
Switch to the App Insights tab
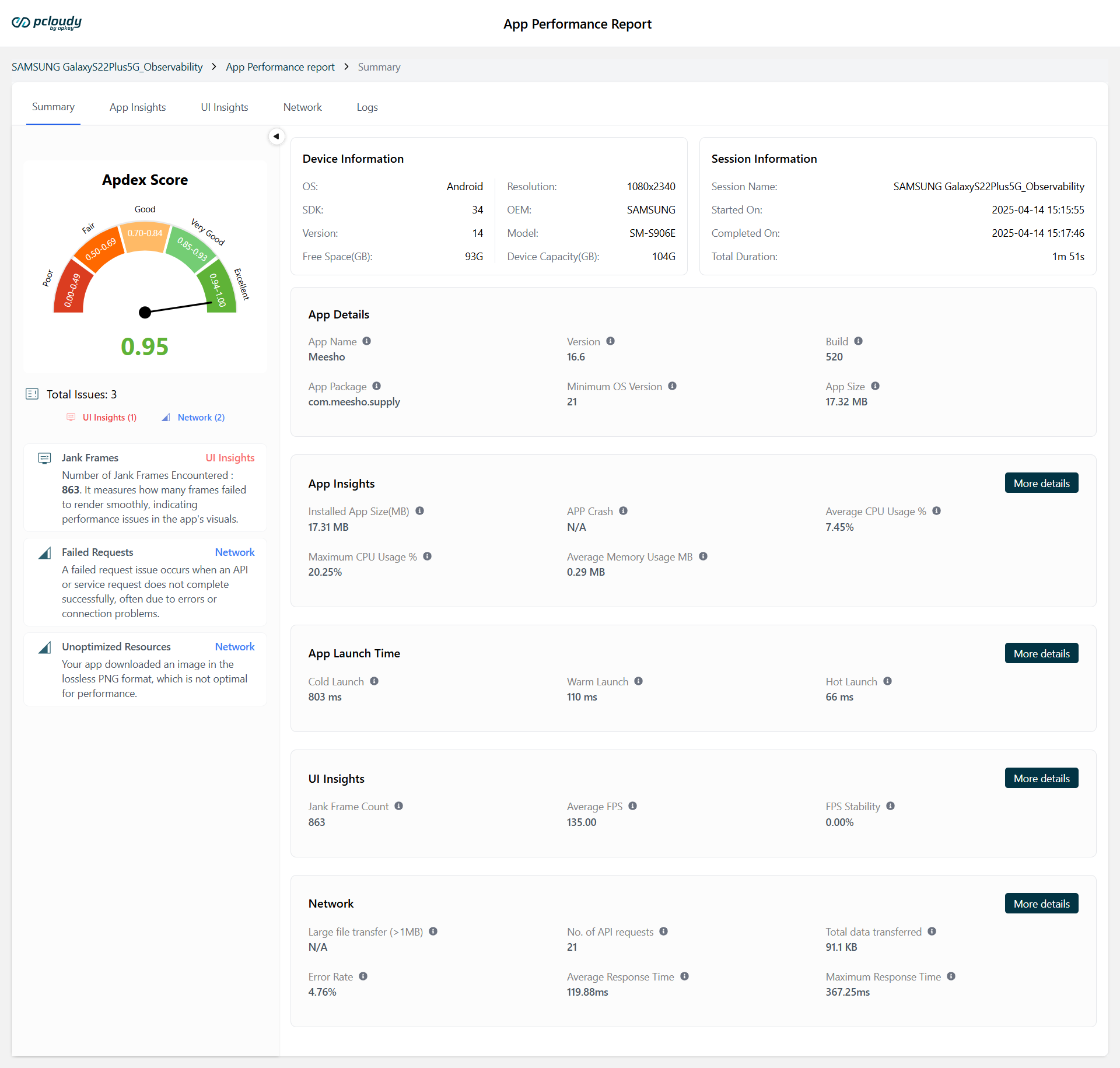coord(138,107)
